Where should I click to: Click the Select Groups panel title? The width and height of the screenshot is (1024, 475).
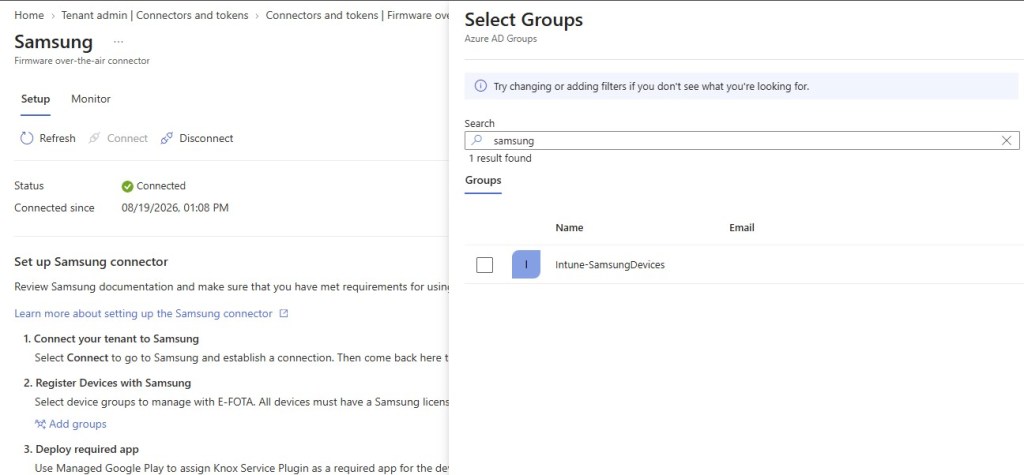(x=524, y=20)
